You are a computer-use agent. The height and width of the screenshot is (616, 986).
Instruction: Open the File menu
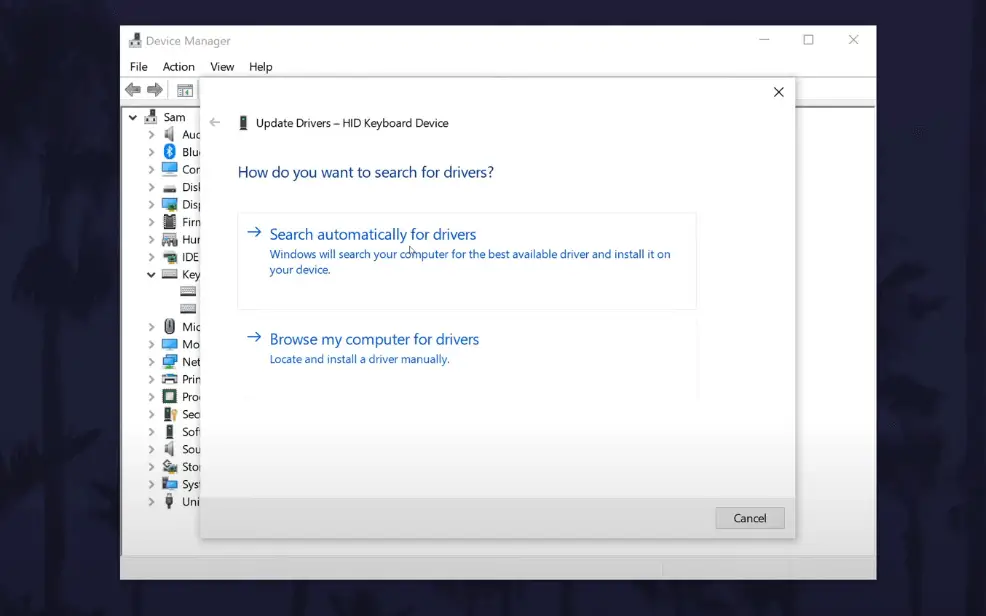coord(138,67)
